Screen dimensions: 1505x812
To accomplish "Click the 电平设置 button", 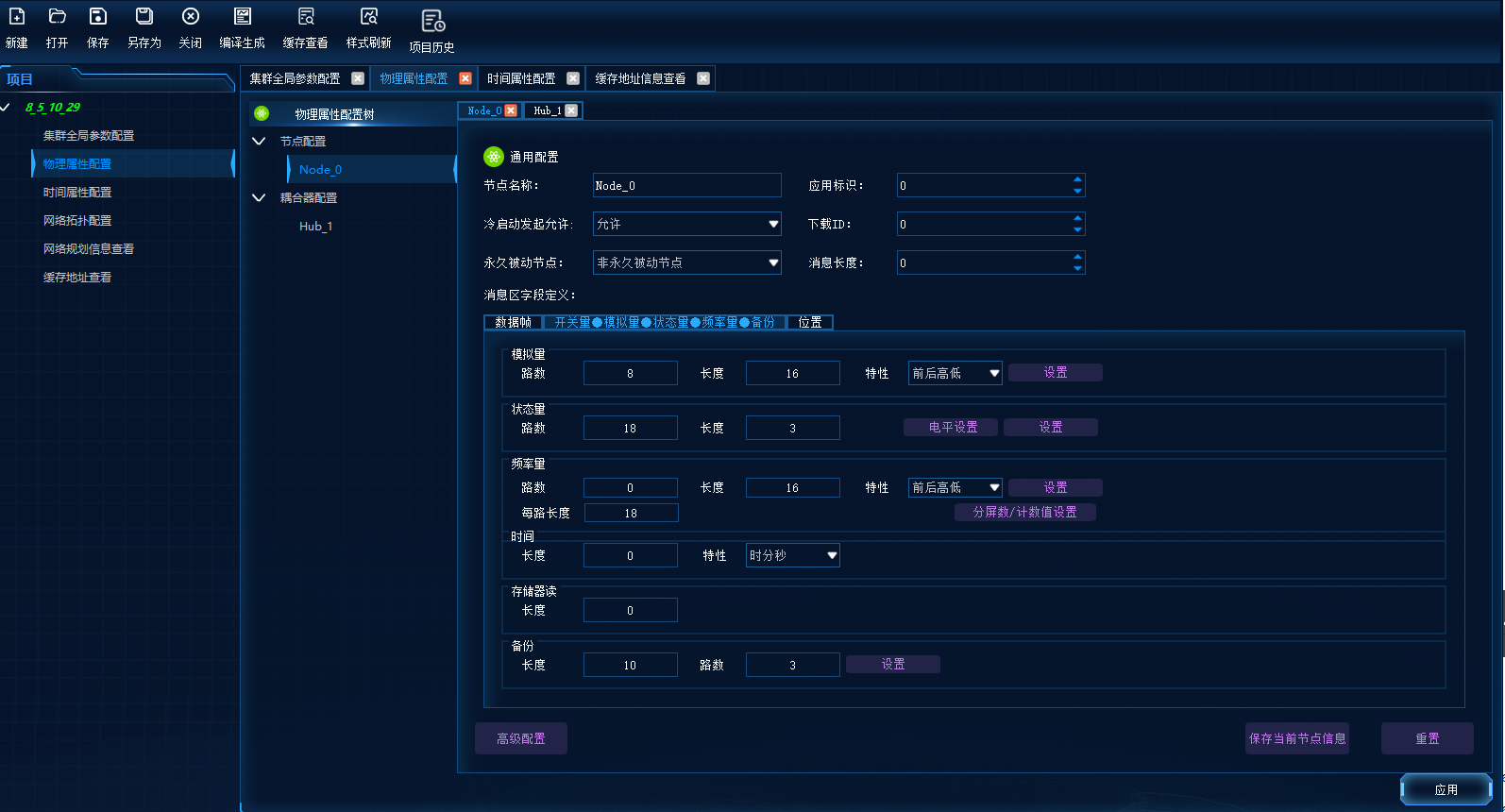I will point(953,427).
